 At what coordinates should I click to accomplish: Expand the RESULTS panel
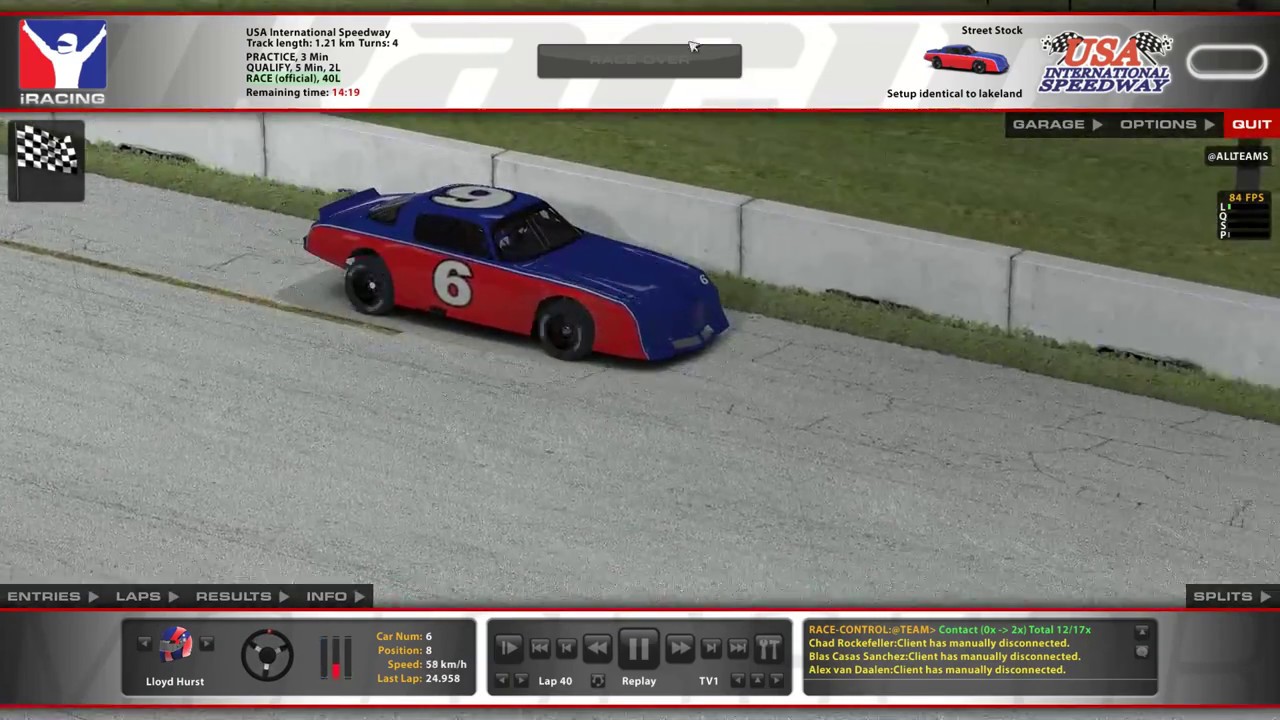coord(242,596)
